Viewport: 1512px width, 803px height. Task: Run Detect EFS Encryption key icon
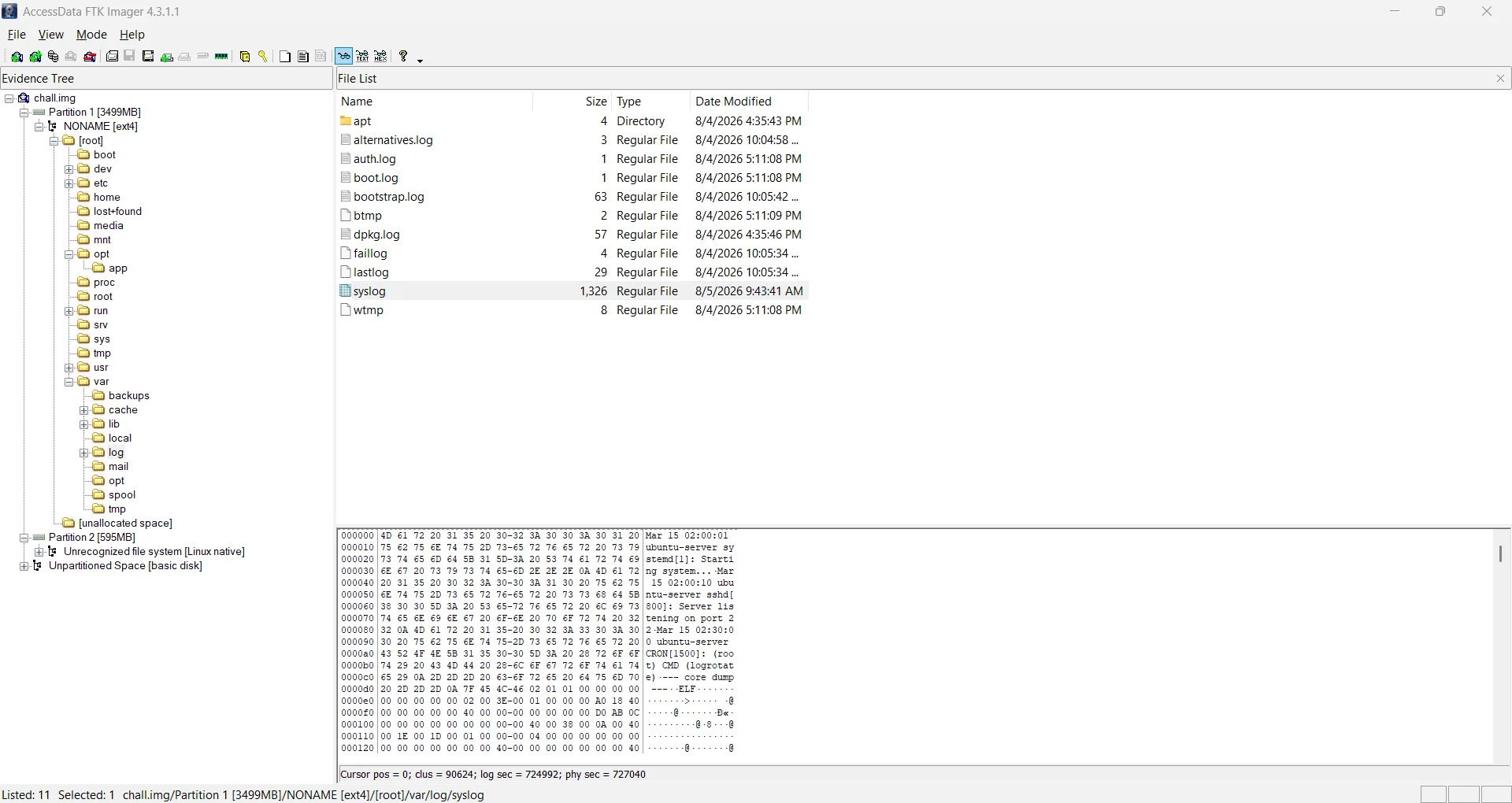click(x=263, y=57)
